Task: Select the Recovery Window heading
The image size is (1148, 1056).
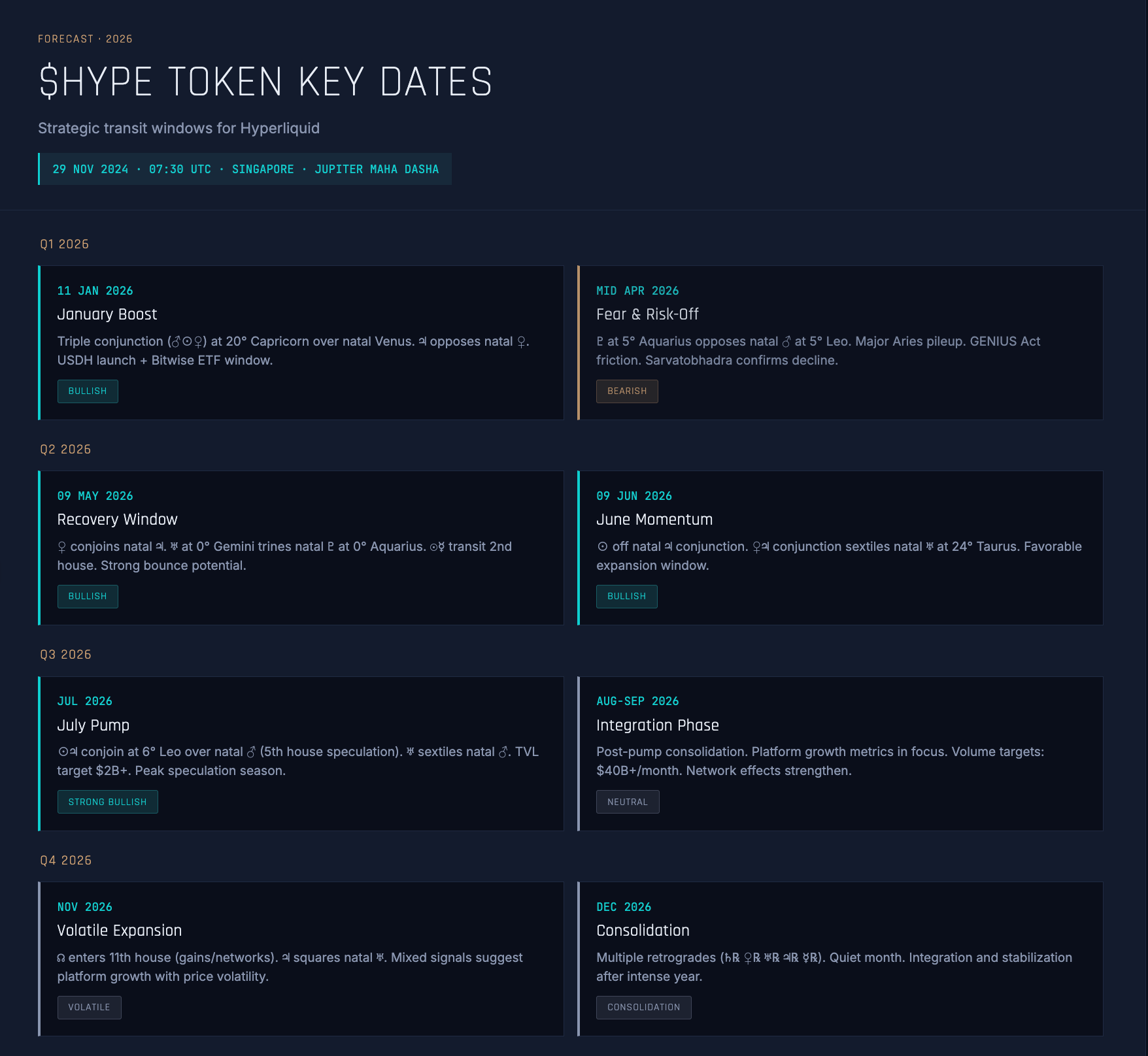Action: pos(118,520)
